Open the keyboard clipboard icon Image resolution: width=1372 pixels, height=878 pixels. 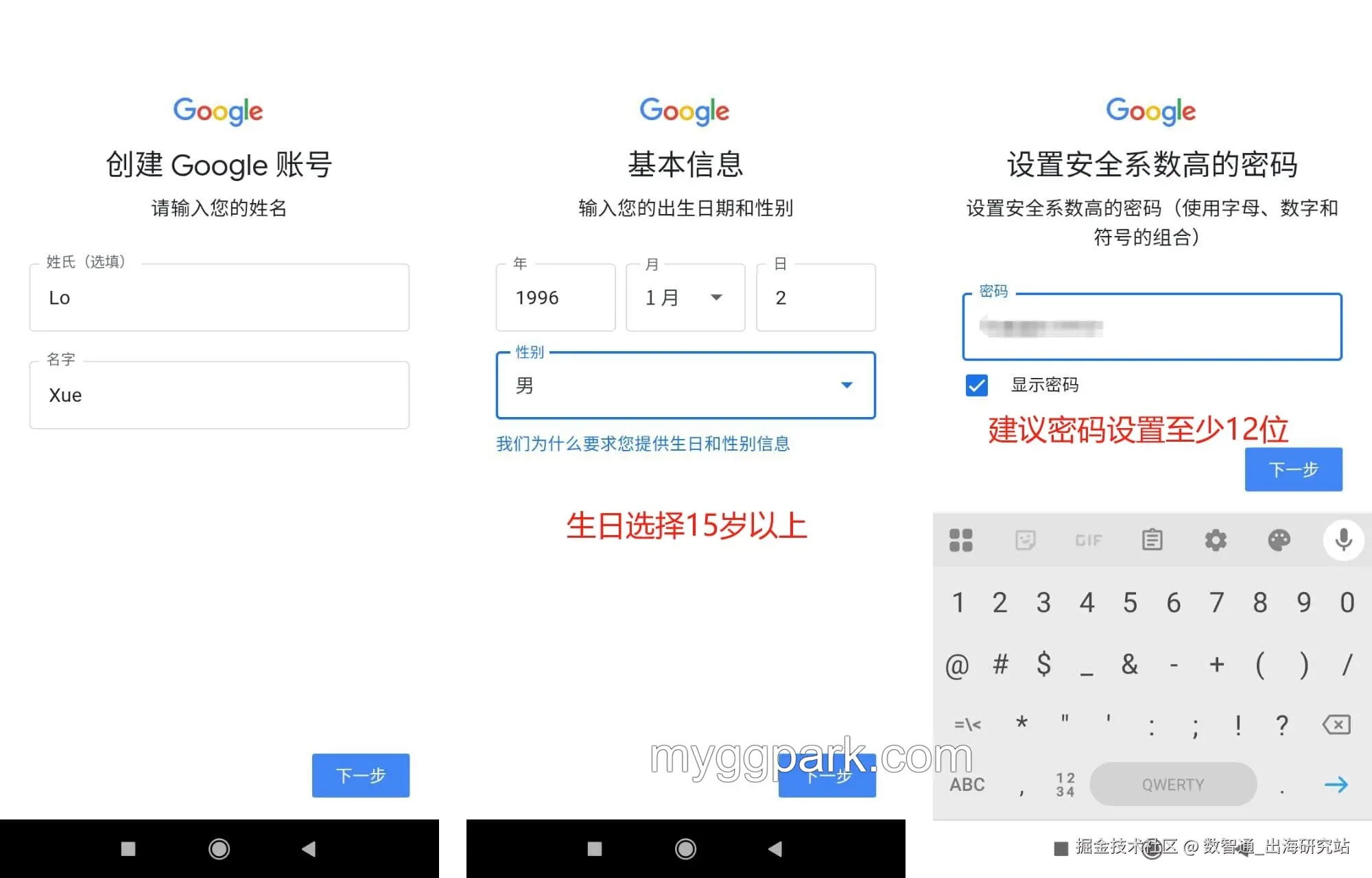point(1152,540)
